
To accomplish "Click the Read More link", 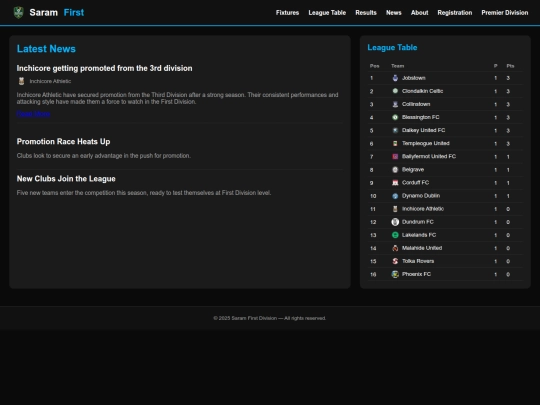I will pyautogui.click(x=33, y=114).
